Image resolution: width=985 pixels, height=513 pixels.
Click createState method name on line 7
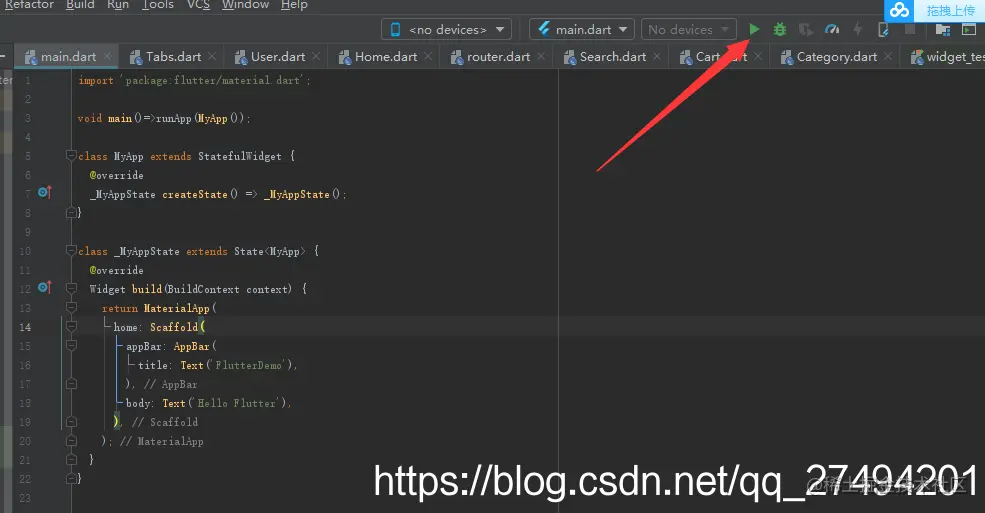point(195,194)
